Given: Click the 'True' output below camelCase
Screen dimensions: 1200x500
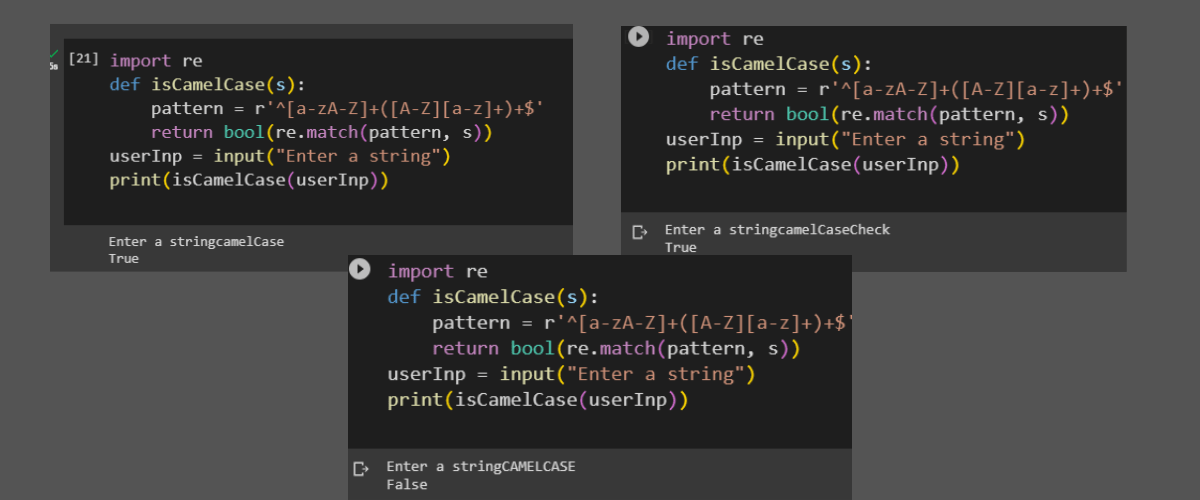Looking at the screenshot, I should point(124,258).
